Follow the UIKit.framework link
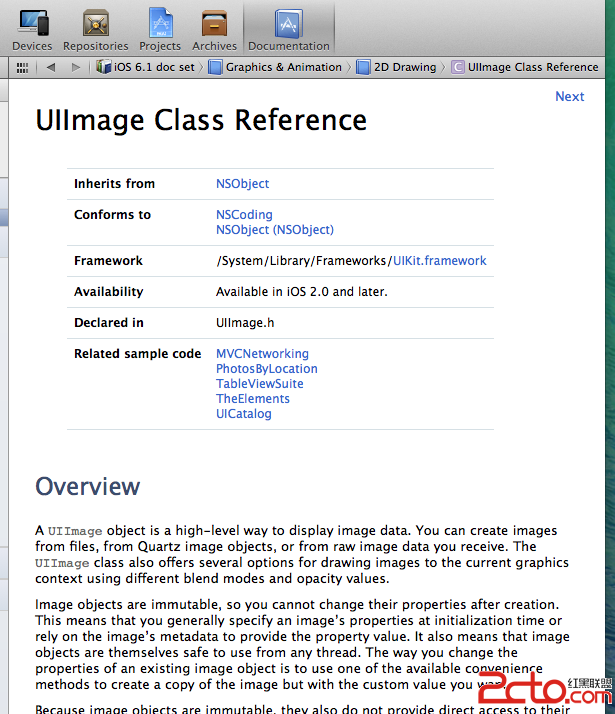This screenshot has height=714, width=615. click(x=439, y=261)
